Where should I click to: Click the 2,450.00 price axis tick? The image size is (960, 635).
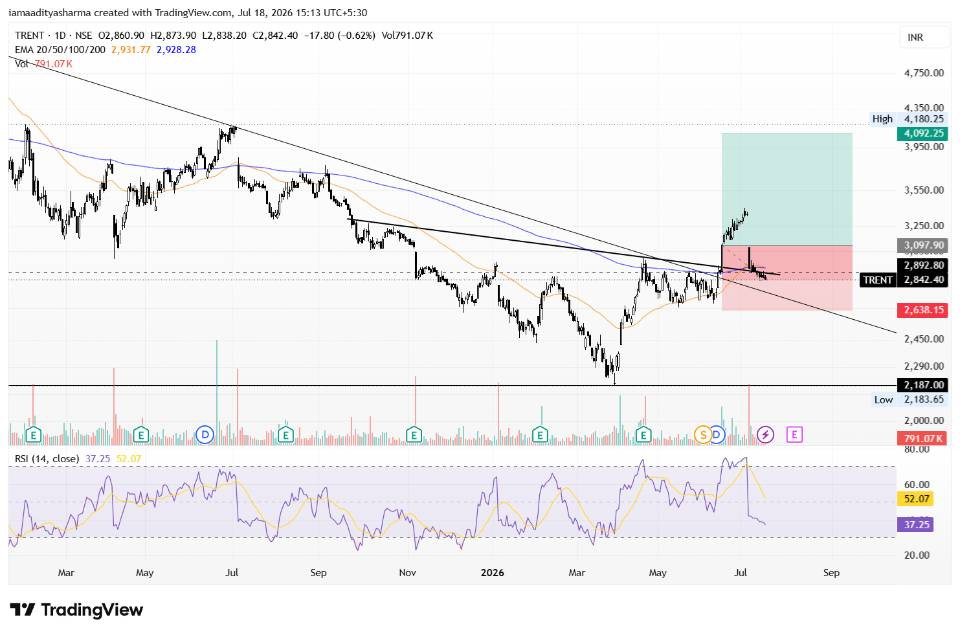coord(924,339)
